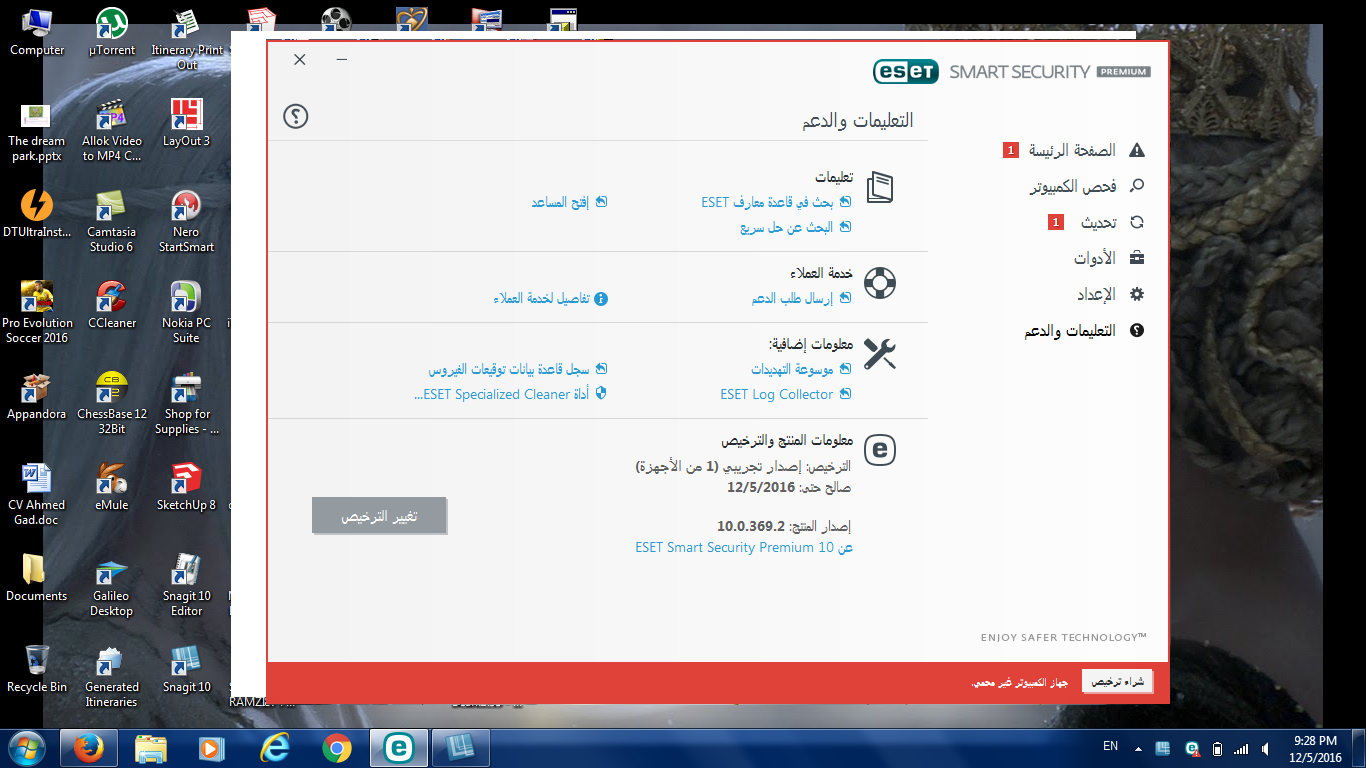Minimize the ESET Smart Security window
The height and width of the screenshot is (768, 1366).
pyautogui.click(x=342, y=60)
